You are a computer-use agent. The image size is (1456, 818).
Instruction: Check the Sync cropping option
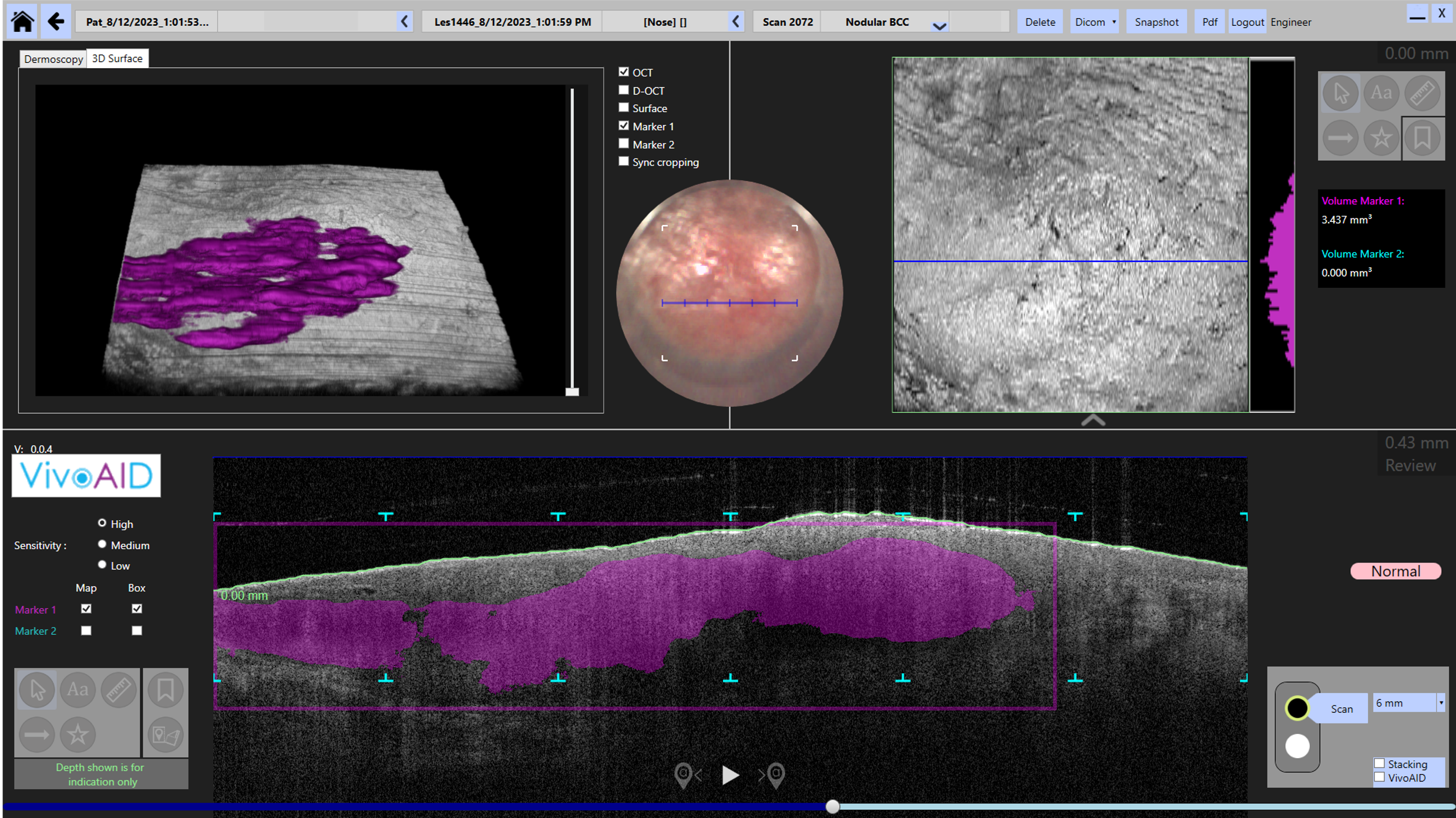click(623, 161)
